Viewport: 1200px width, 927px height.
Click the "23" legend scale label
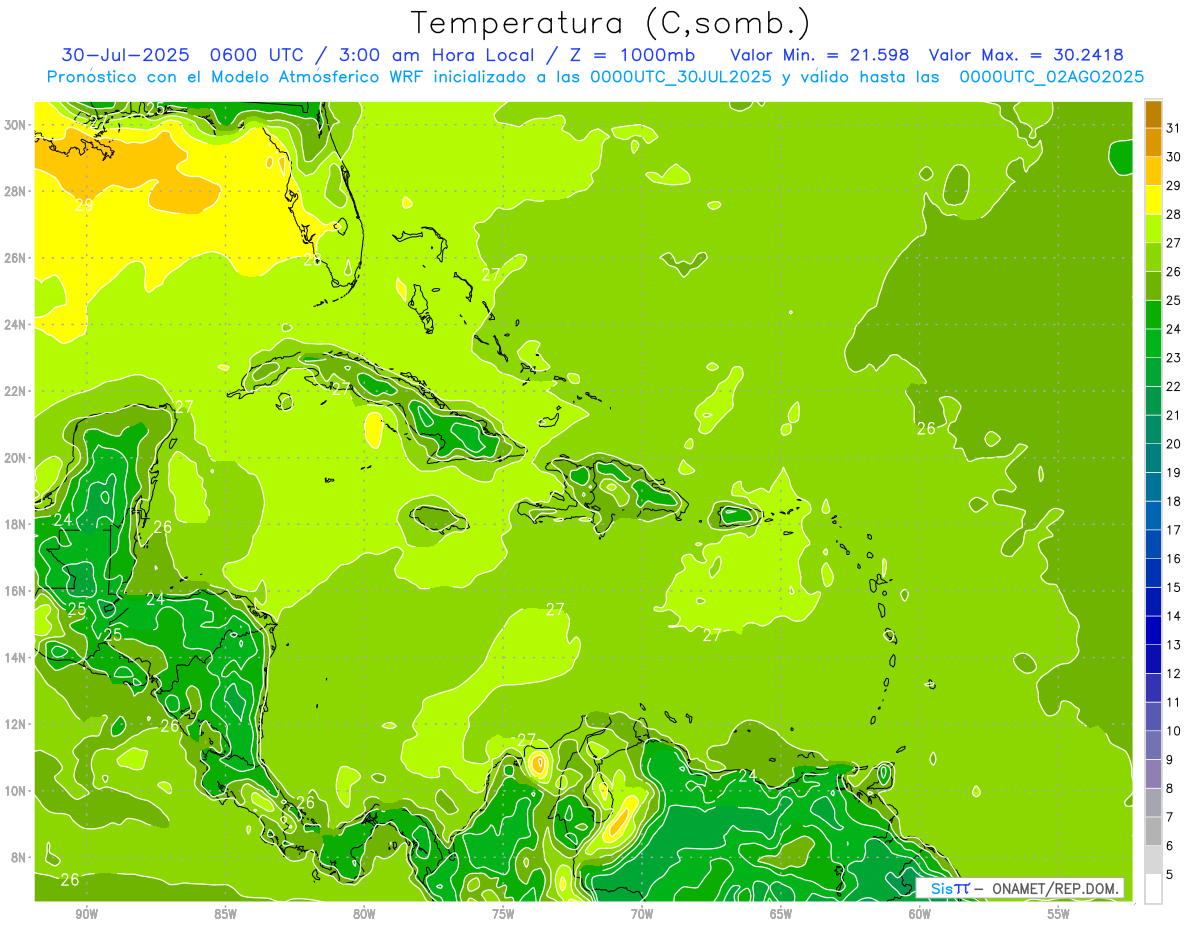click(1174, 357)
